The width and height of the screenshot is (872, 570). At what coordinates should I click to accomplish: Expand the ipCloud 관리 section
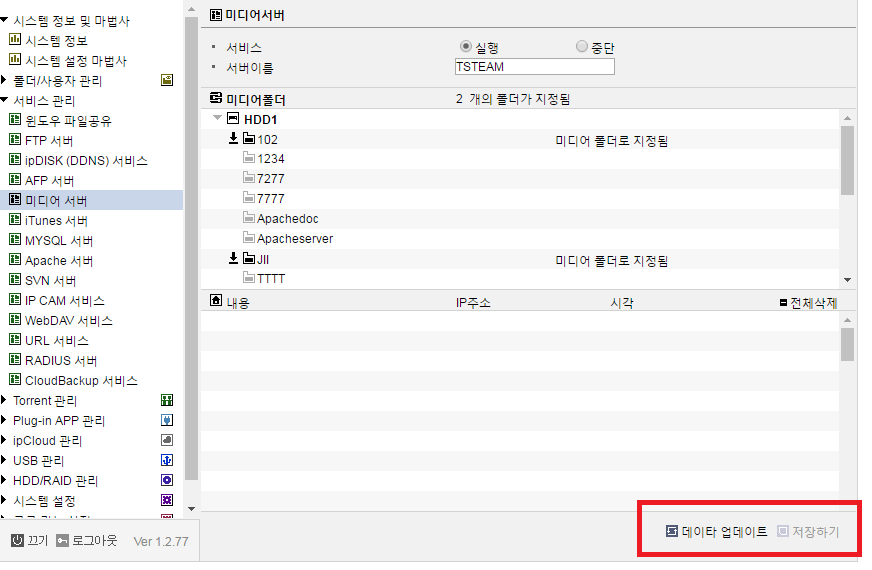click(4, 440)
